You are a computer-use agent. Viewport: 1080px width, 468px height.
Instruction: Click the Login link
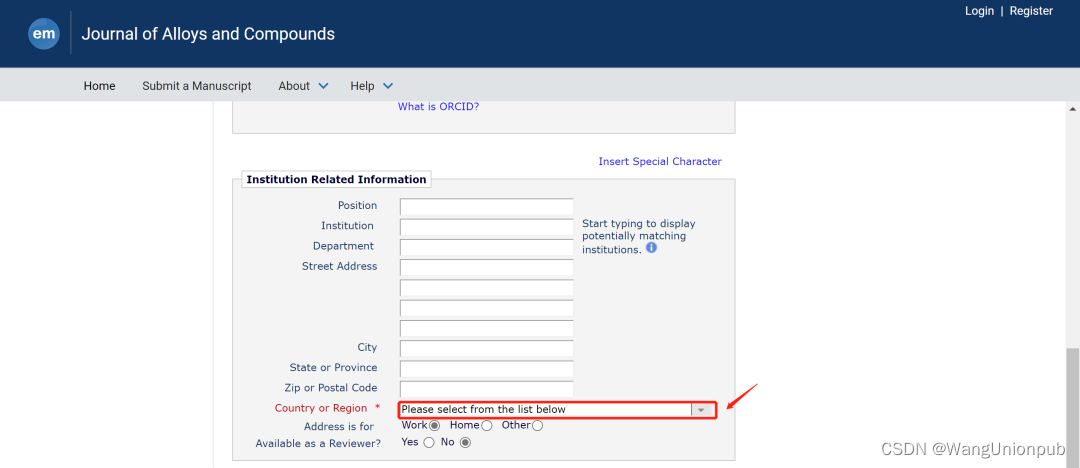(x=979, y=11)
